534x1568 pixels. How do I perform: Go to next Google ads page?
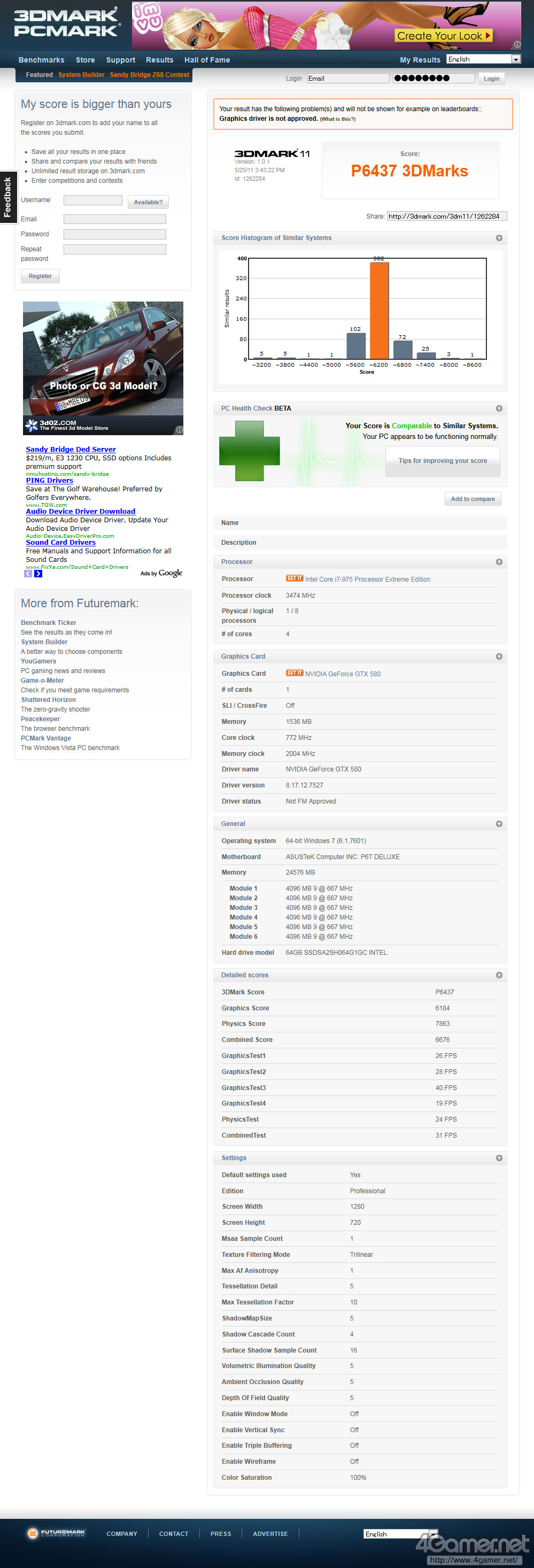[x=38, y=574]
